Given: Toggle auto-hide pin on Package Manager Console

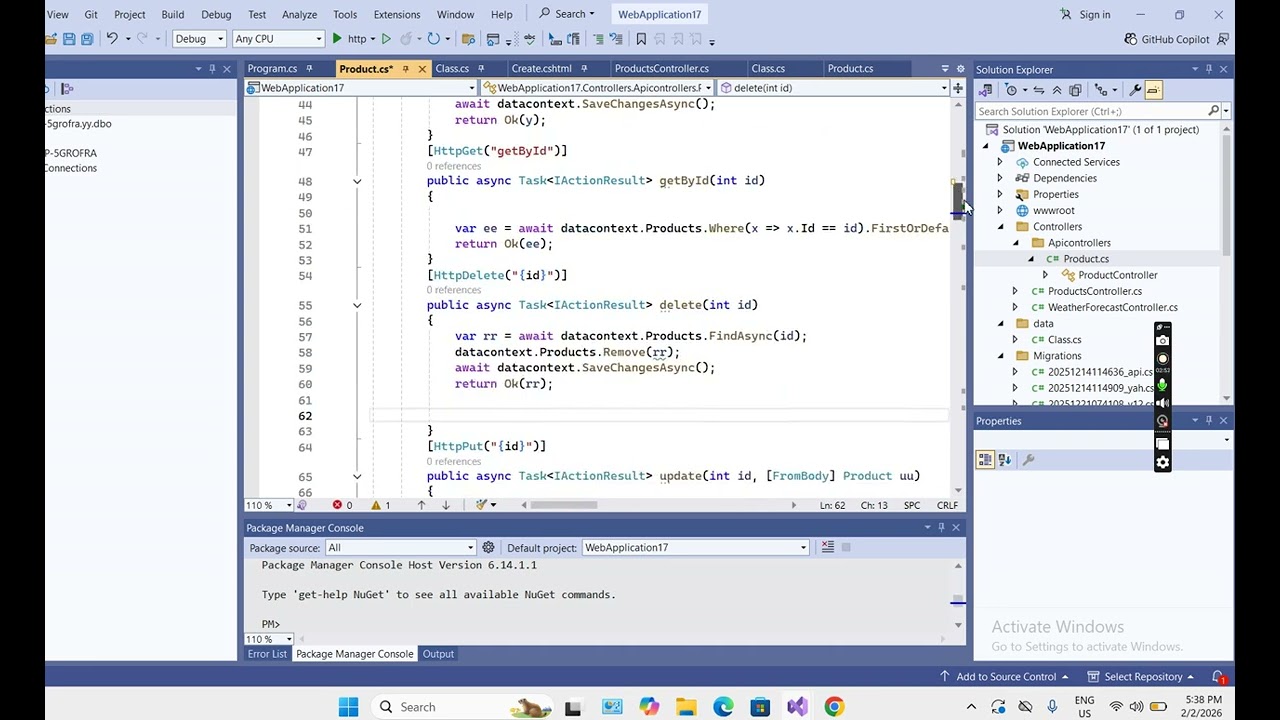Looking at the screenshot, I should tap(941, 527).
